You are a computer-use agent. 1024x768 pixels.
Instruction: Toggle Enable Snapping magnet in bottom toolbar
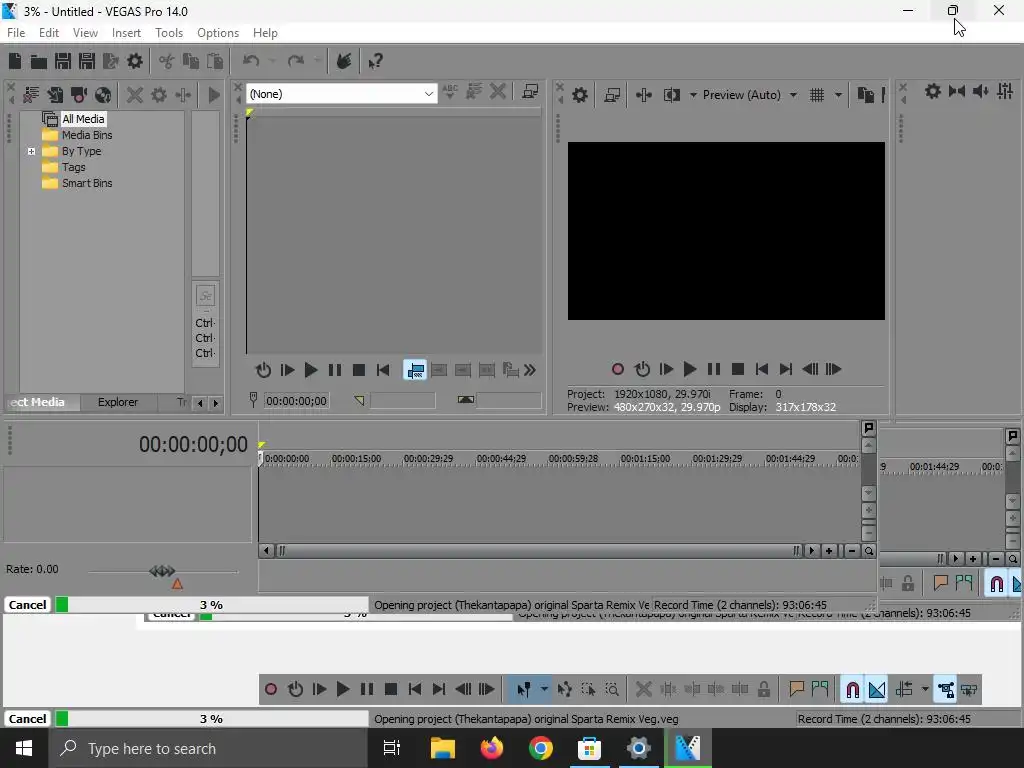852,689
